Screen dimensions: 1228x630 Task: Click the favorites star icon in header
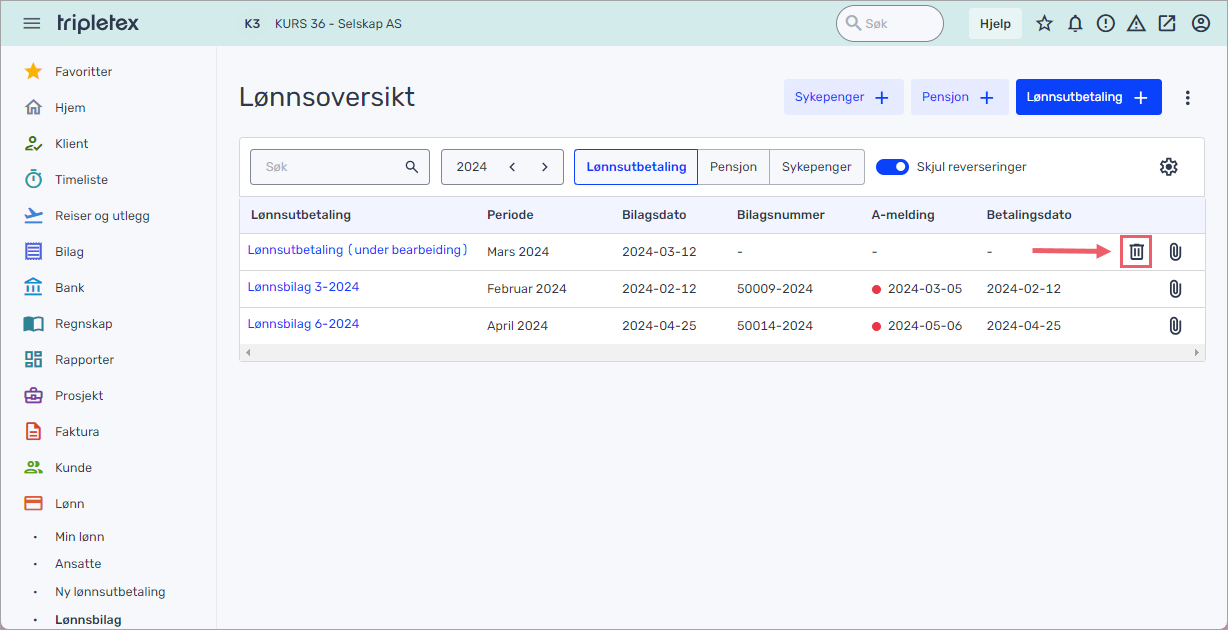1044,23
